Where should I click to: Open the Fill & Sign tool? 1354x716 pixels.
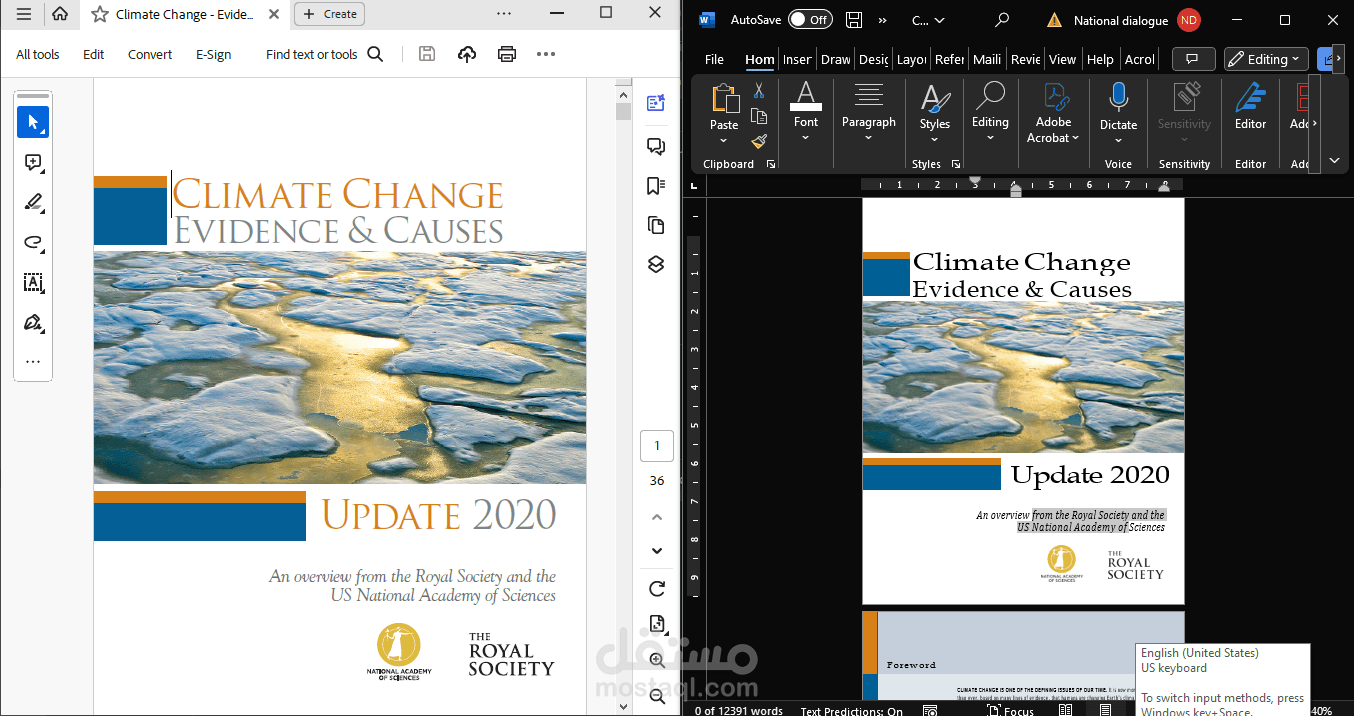(33, 322)
